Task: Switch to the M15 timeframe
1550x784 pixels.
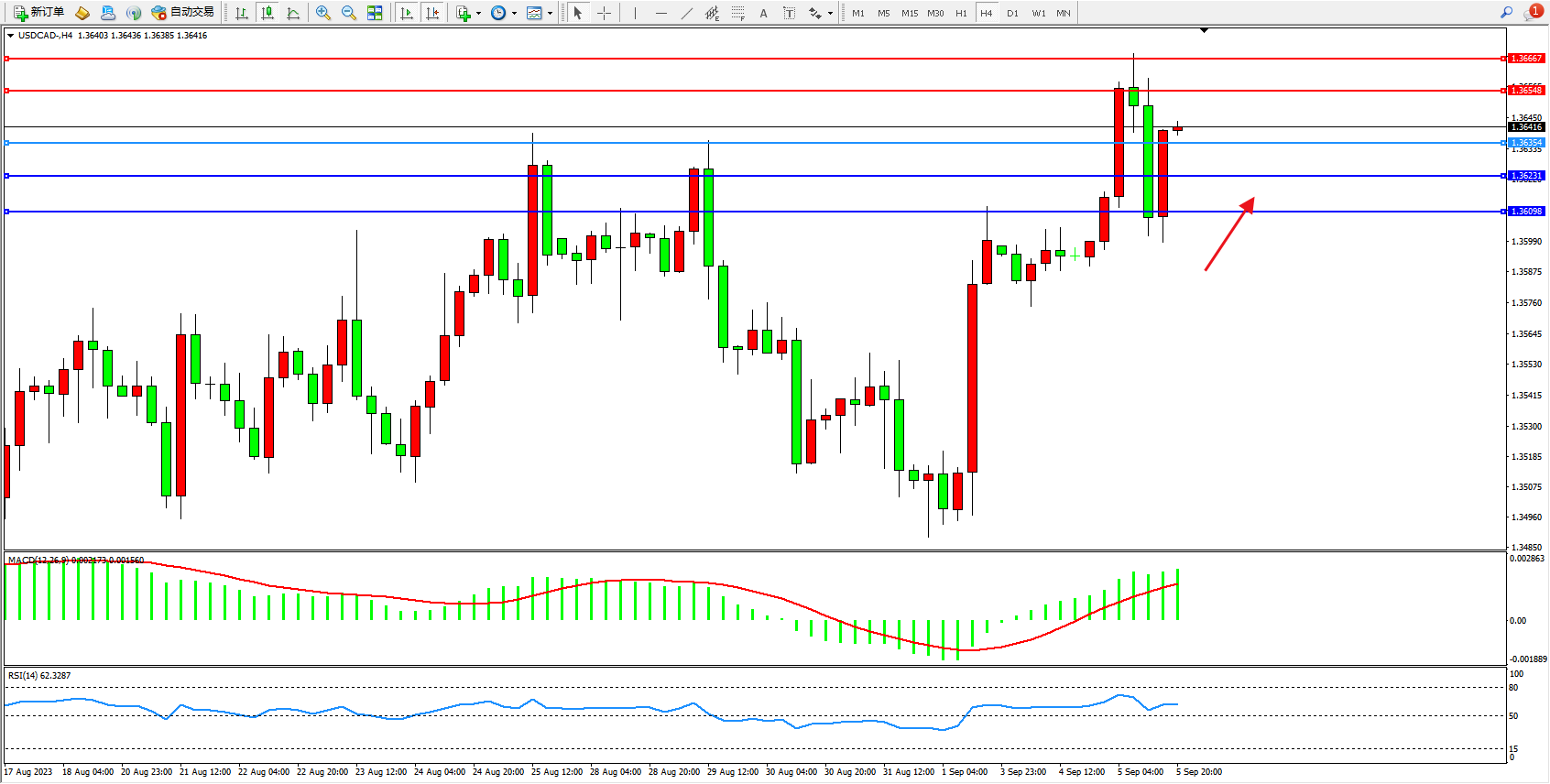Action: (x=909, y=13)
